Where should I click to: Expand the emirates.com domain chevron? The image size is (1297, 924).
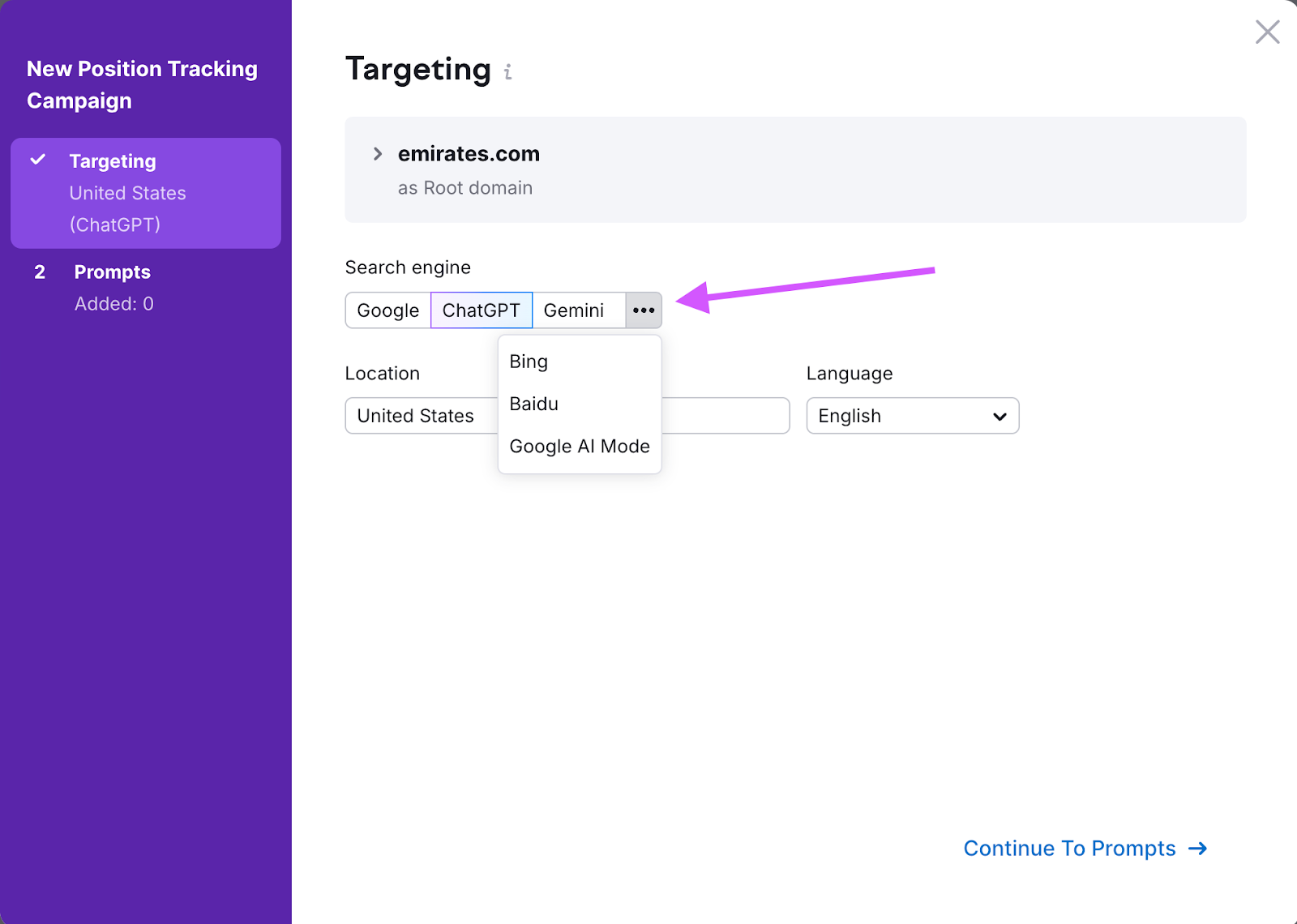point(378,154)
